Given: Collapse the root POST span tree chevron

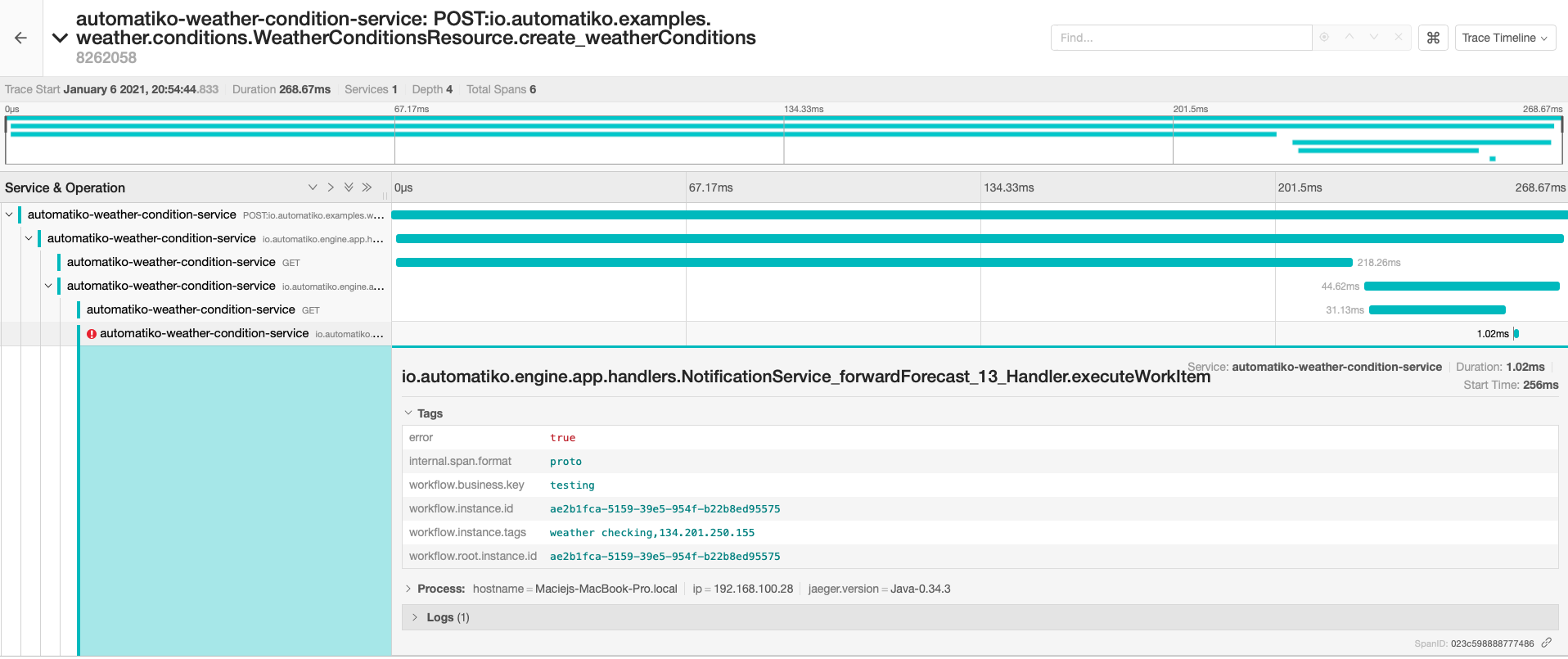Looking at the screenshot, I should pos(9,214).
